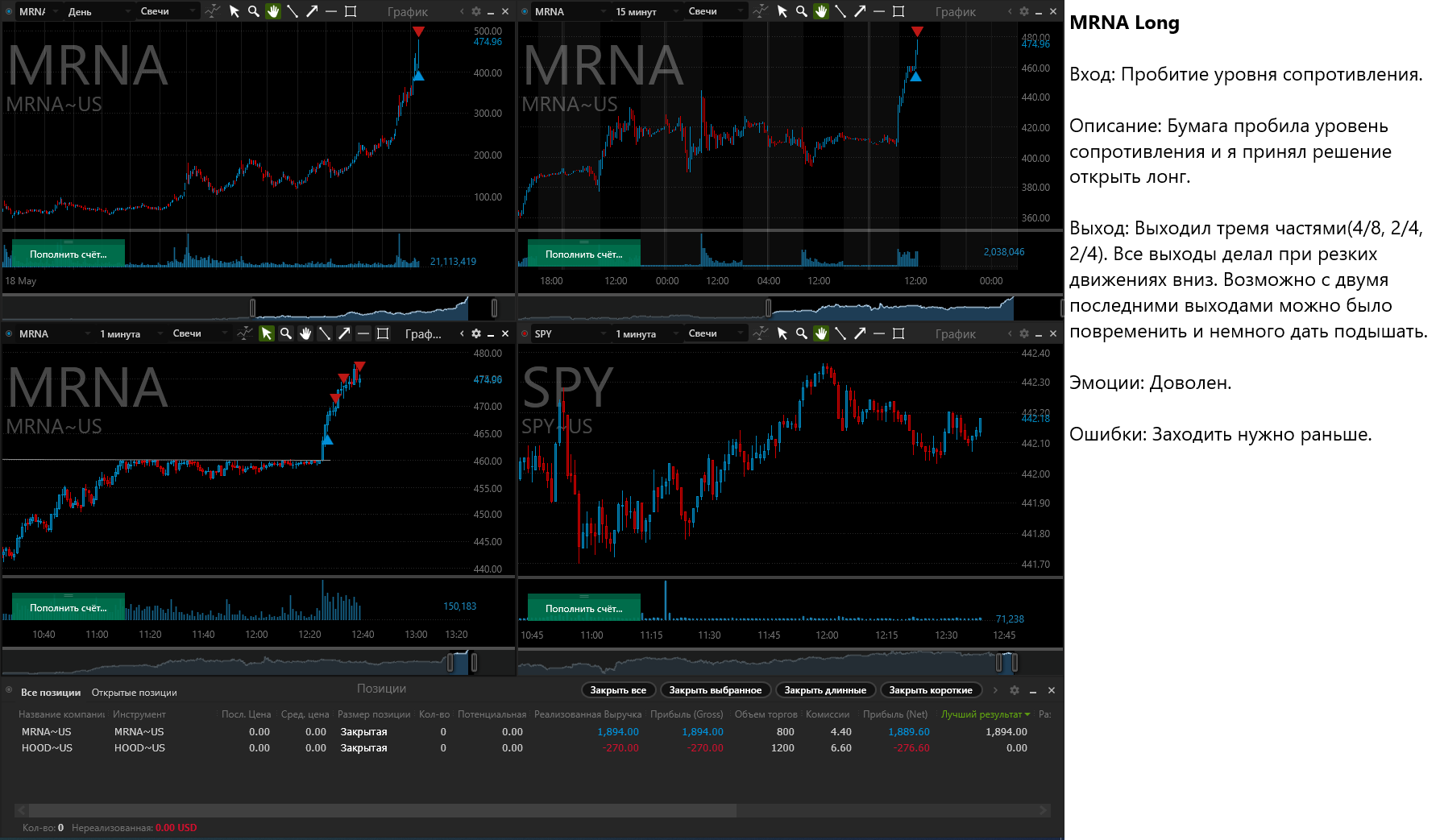Pick line tool in MRNA 15-minute chart

tap(840, 11)
